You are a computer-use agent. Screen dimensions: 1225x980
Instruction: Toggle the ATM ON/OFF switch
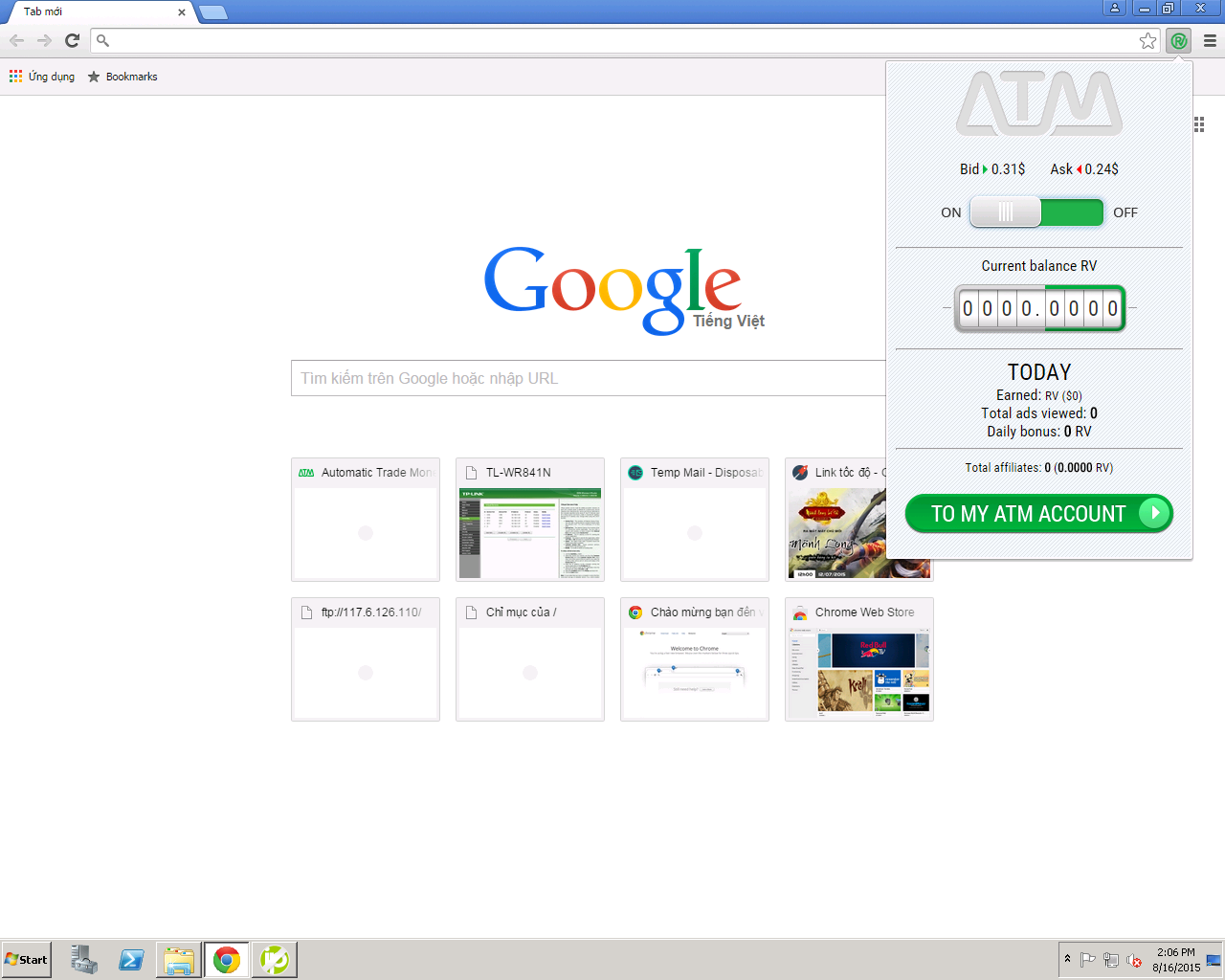click(x=1036, y=212)
